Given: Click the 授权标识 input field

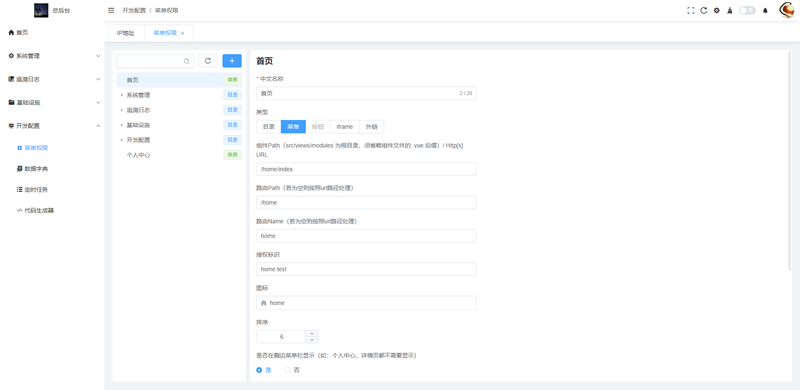Looking at the screenshot, I should pos(366,269).
